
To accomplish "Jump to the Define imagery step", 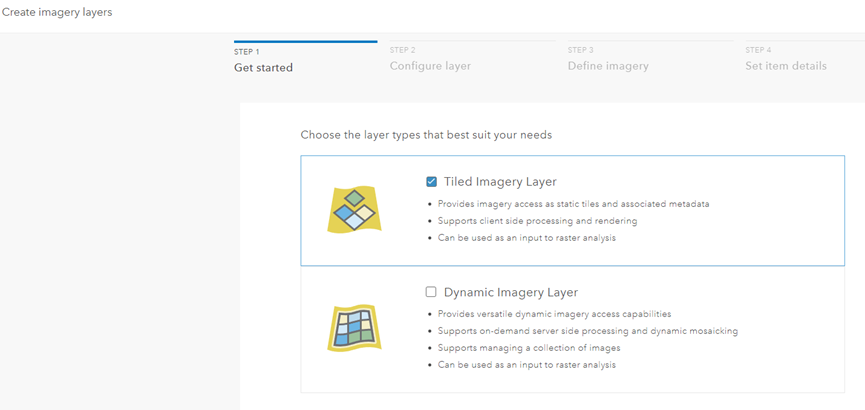I will [608, 66].
